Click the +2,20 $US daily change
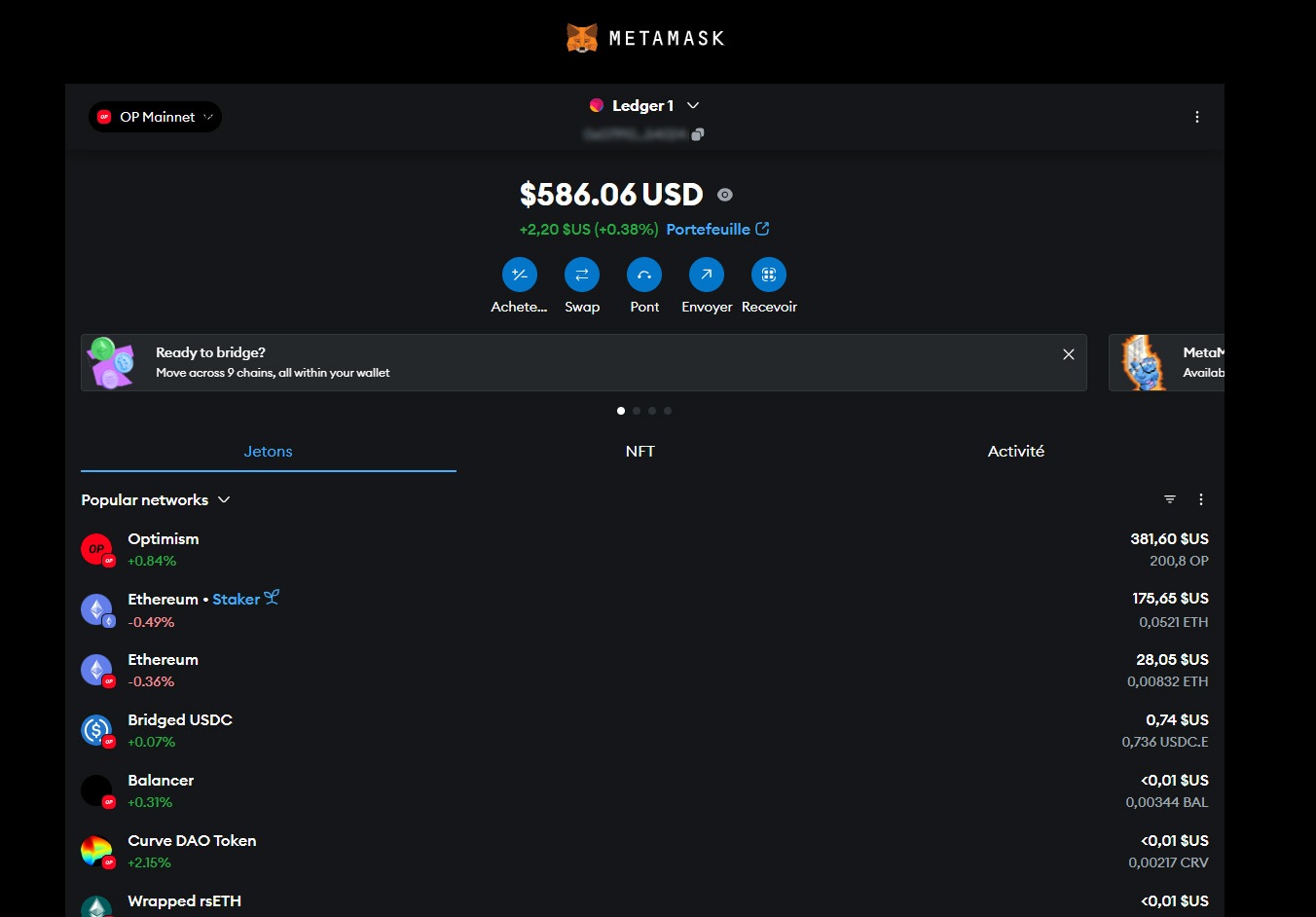 point(589,230)
